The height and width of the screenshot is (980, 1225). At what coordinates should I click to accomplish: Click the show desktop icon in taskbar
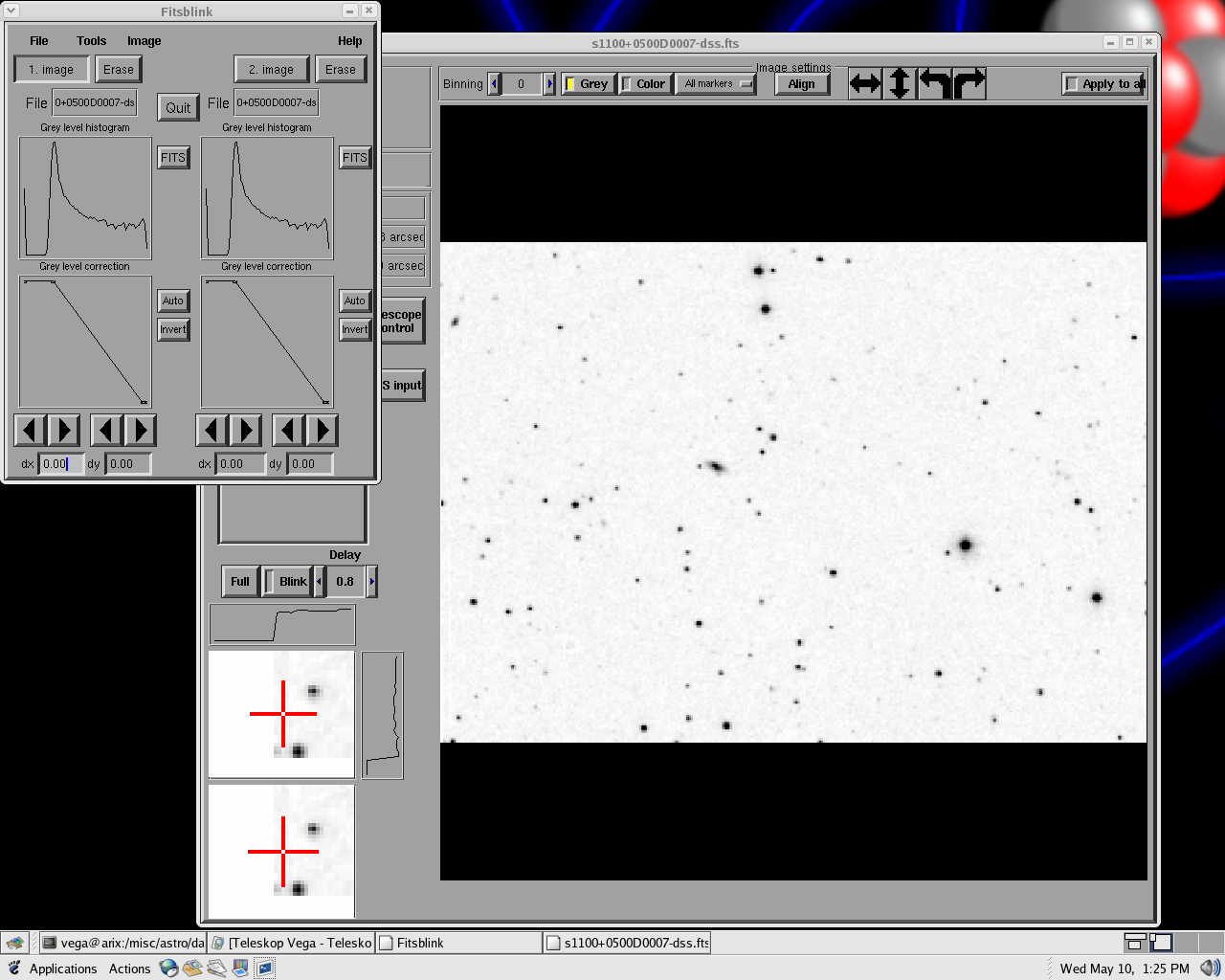coord(13,943)
